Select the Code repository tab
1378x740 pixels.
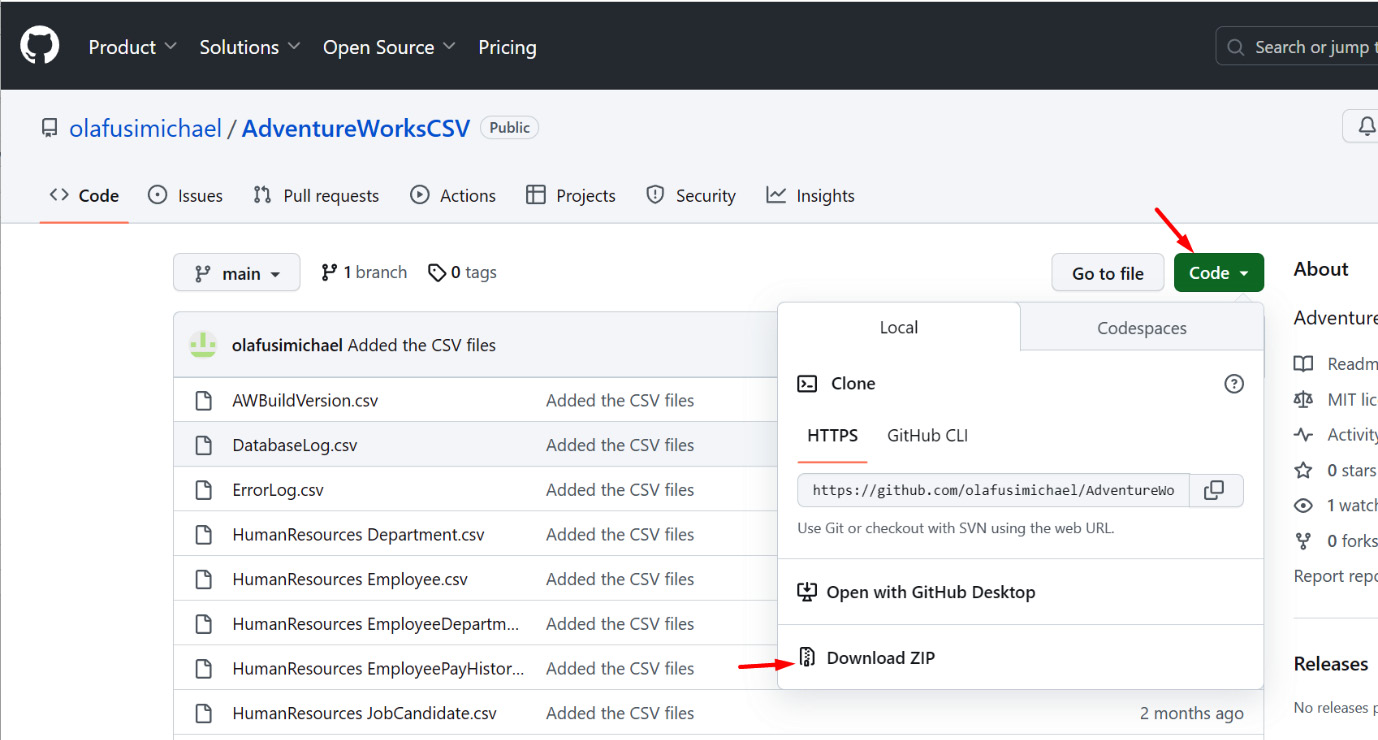tap(84, 195)
